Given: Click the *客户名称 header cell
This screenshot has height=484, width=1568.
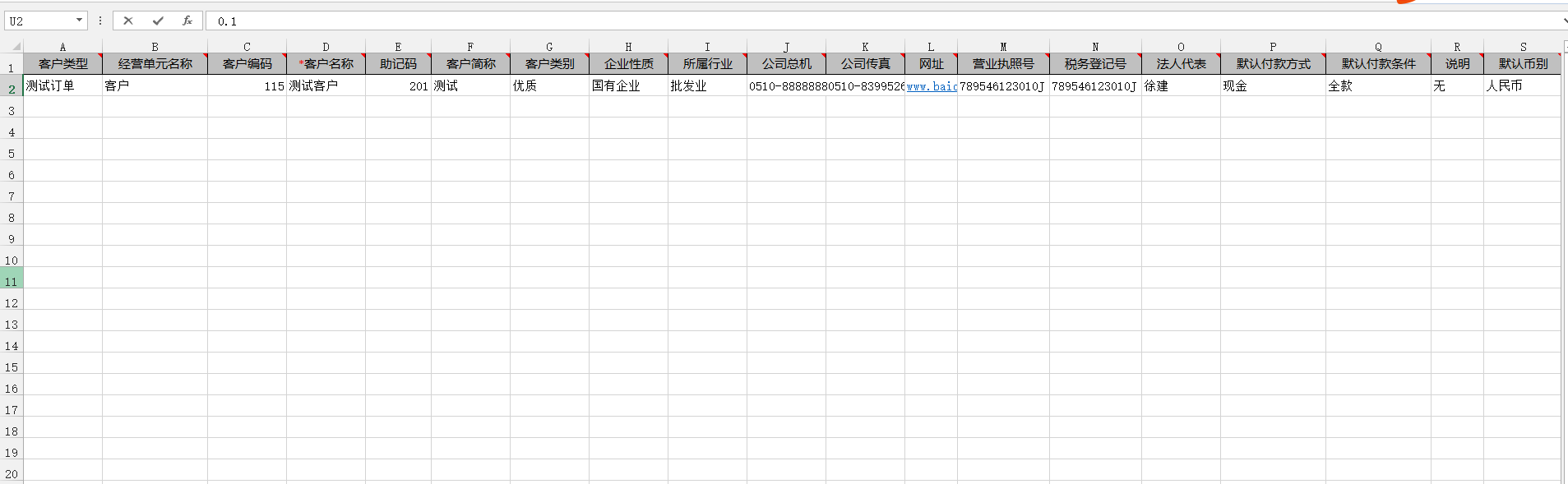Looking at the screenshot, I should pyautogui.click(x=326, y=63).
